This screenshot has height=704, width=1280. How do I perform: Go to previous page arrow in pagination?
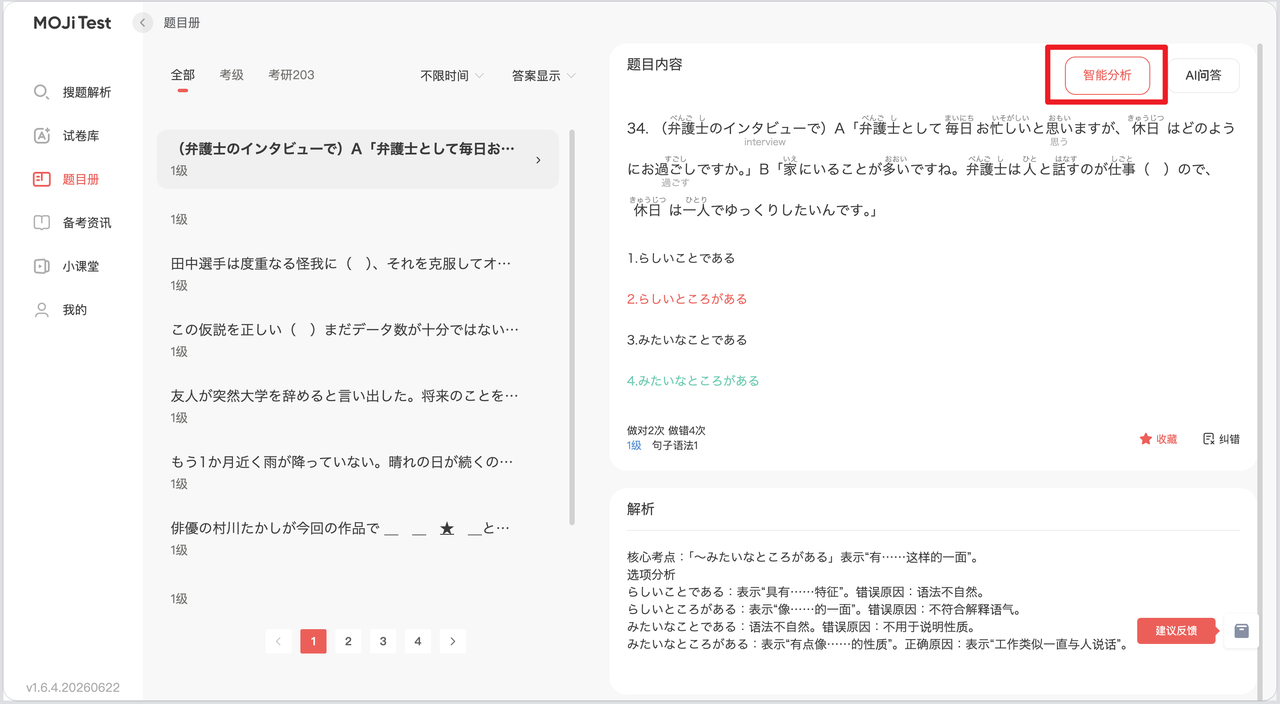point(279,641)
